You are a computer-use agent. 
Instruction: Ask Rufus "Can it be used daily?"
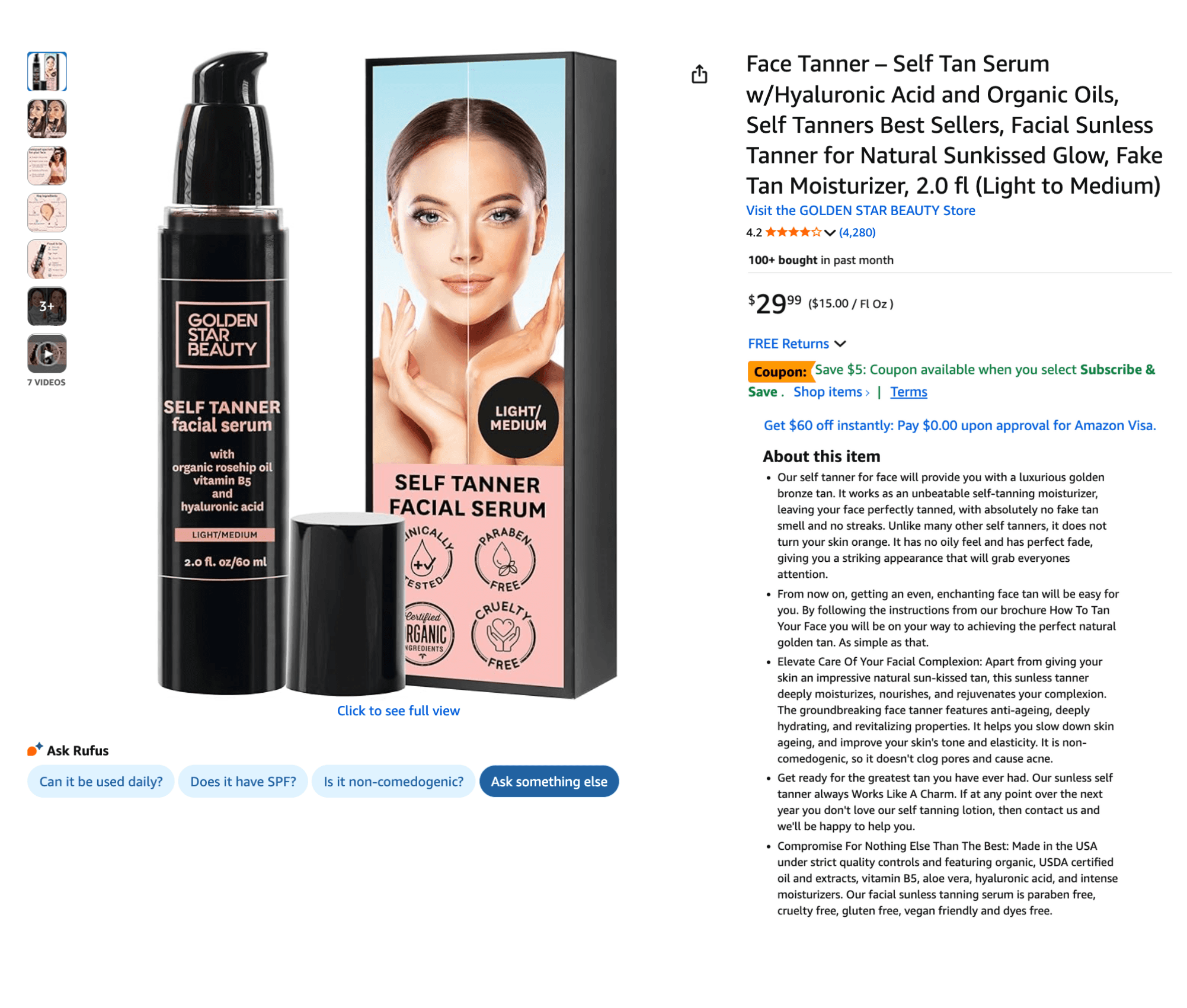[x=101, y=781]
